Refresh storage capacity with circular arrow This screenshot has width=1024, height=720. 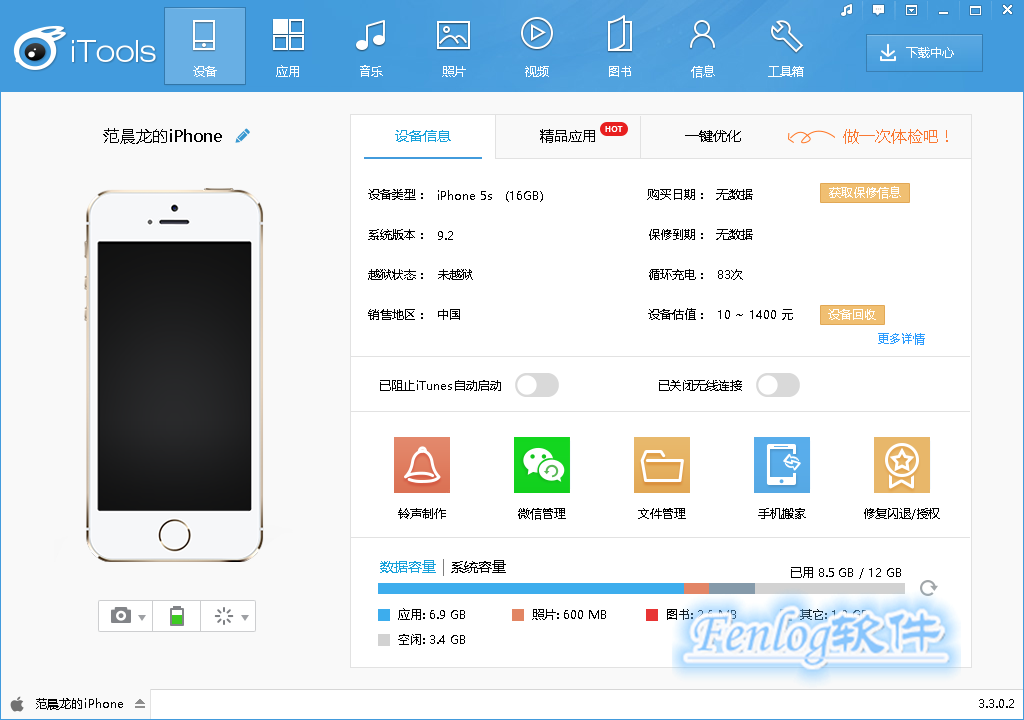(928, 588)
